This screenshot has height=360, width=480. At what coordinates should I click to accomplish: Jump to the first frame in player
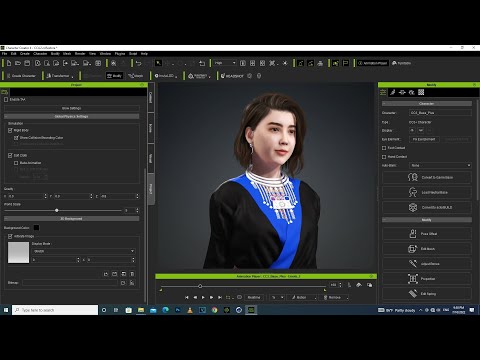(x=187, y=297)
